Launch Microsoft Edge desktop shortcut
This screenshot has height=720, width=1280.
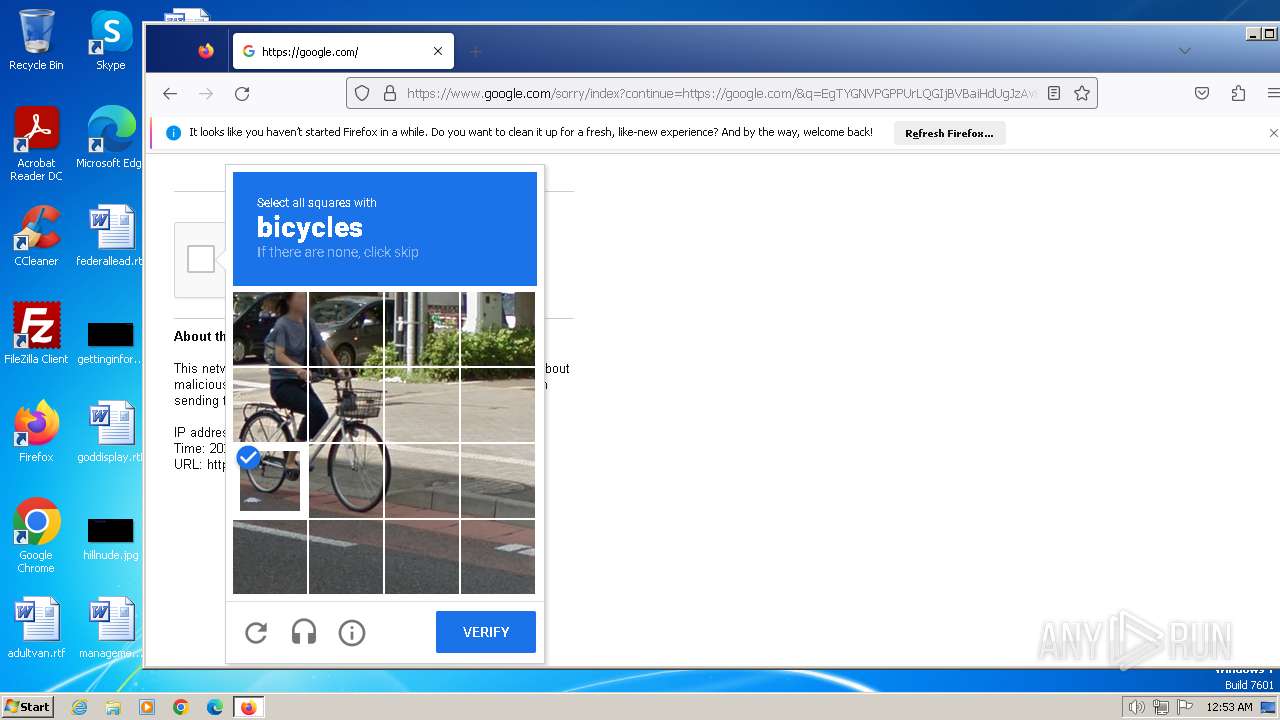point(111,138)
